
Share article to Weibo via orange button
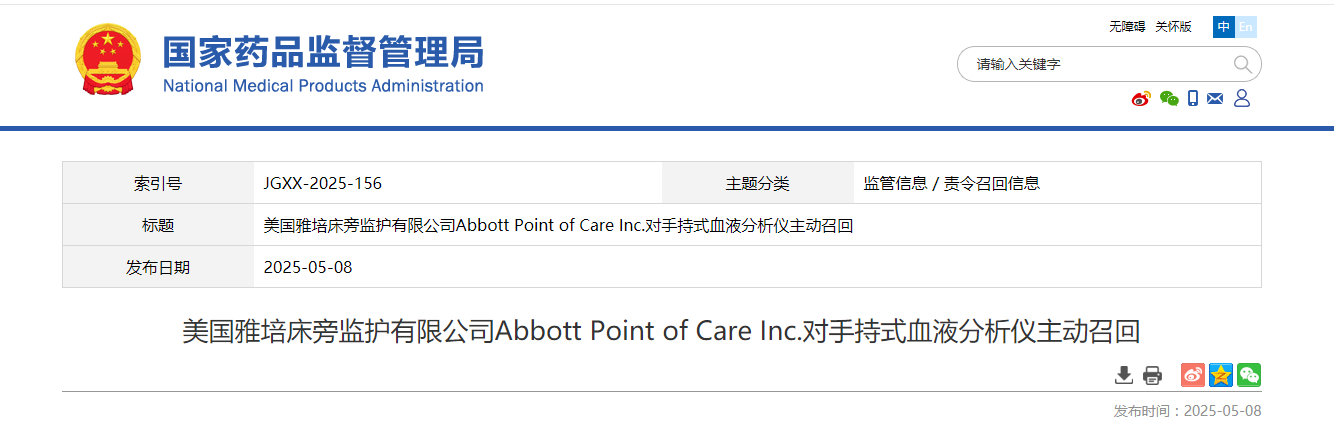(1193, 375)
